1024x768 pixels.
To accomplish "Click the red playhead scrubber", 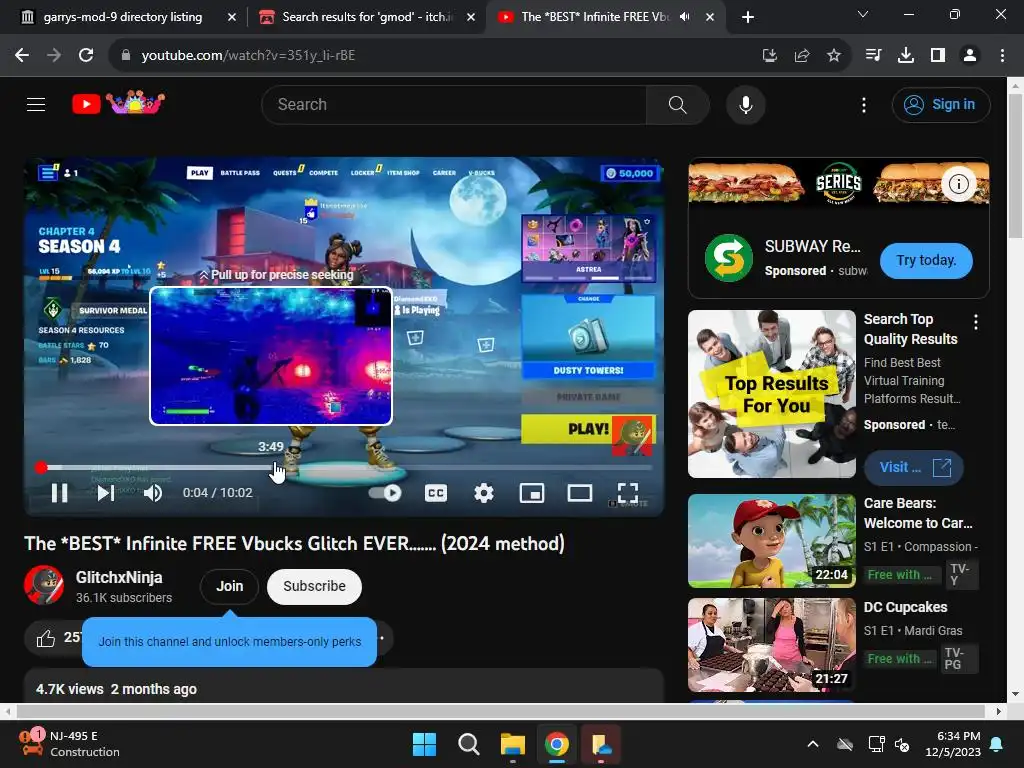I will click(41, 468).
